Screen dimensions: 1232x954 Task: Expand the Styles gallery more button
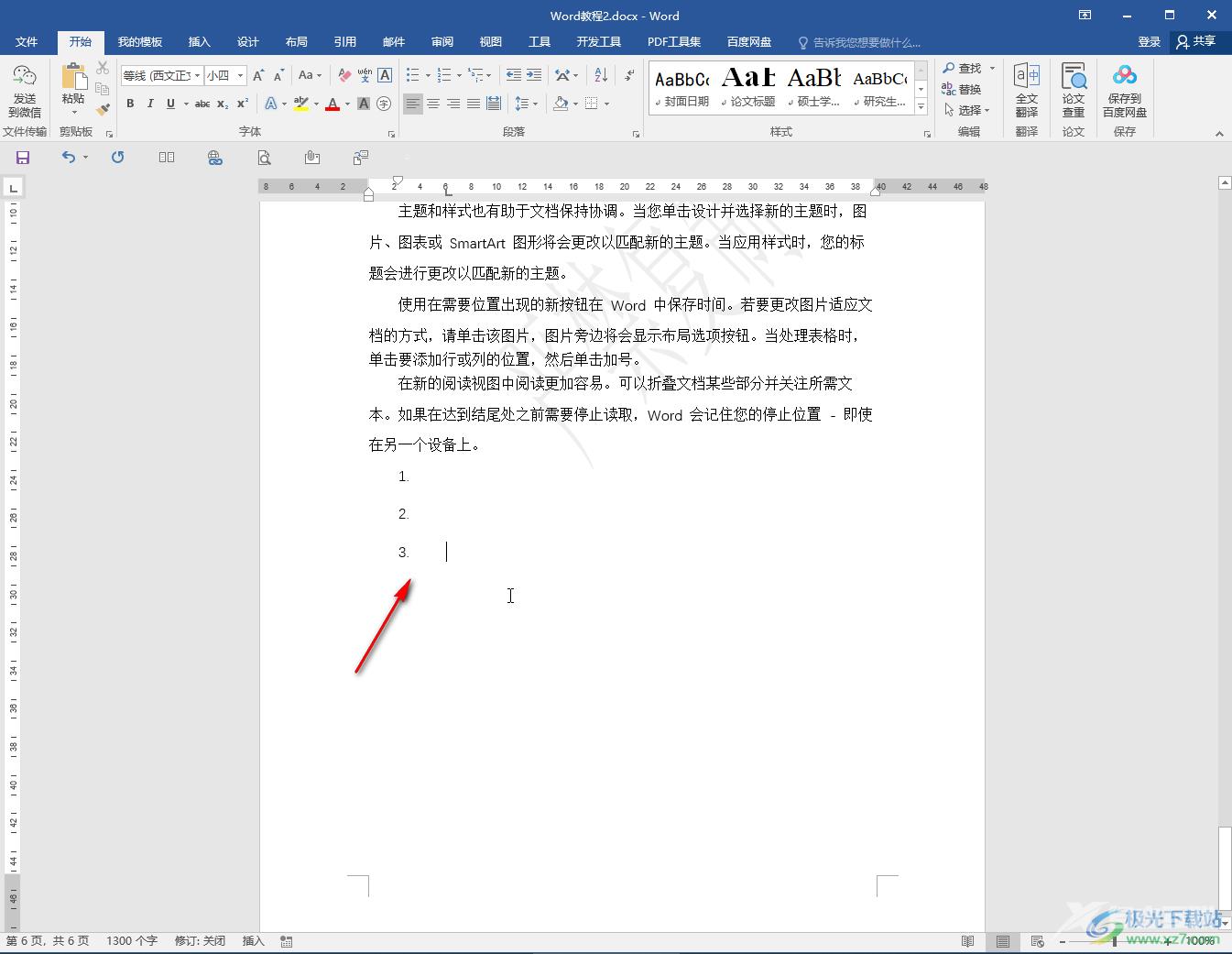point(921,107)
